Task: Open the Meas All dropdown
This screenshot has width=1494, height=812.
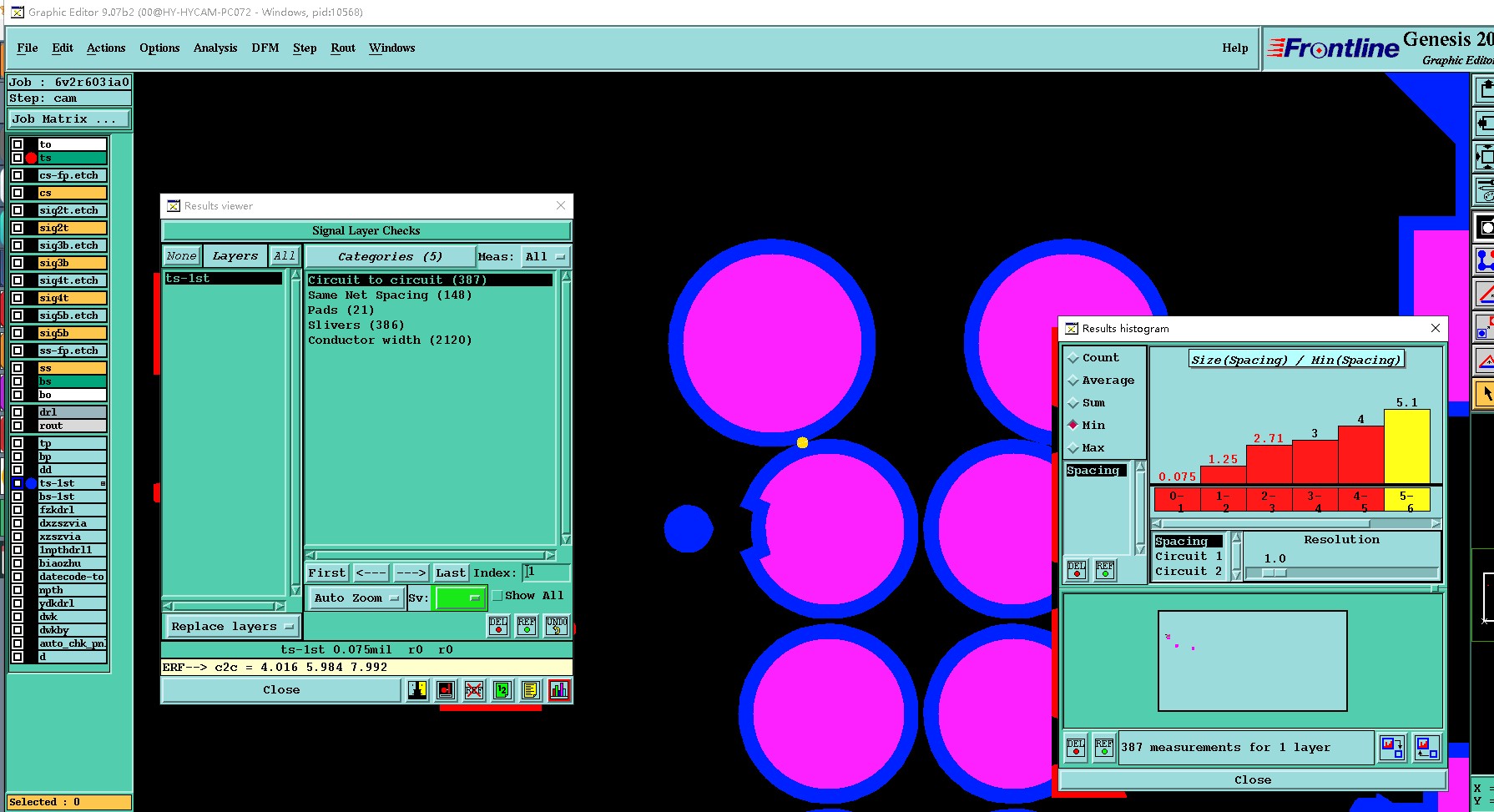Action: pyautogui.click(x=546, y=257)
